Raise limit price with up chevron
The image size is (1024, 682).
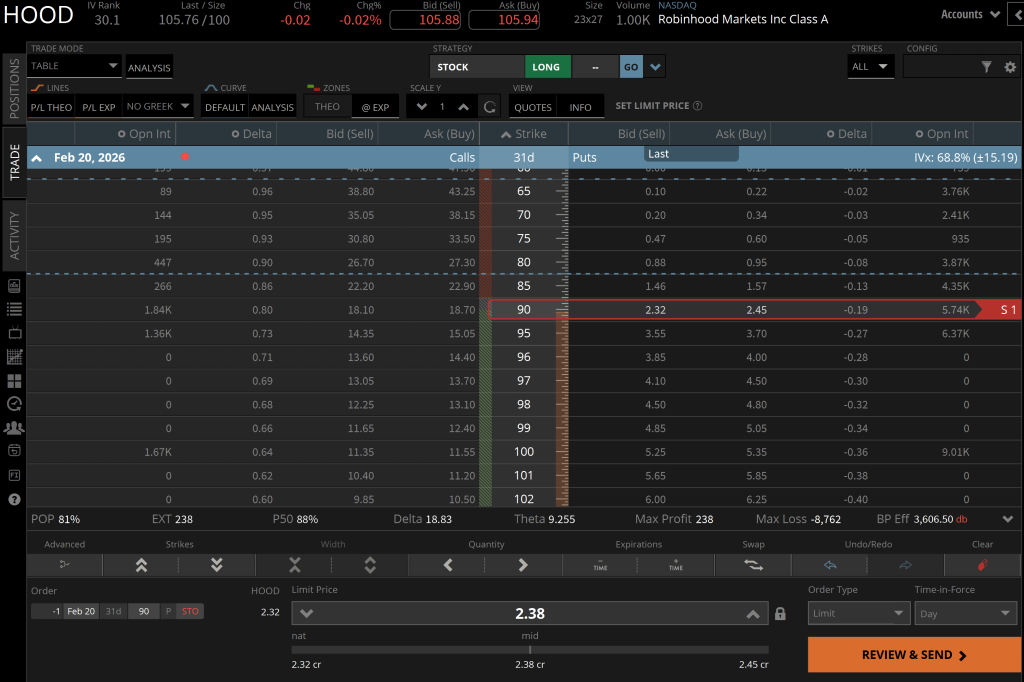click(753, 613)
